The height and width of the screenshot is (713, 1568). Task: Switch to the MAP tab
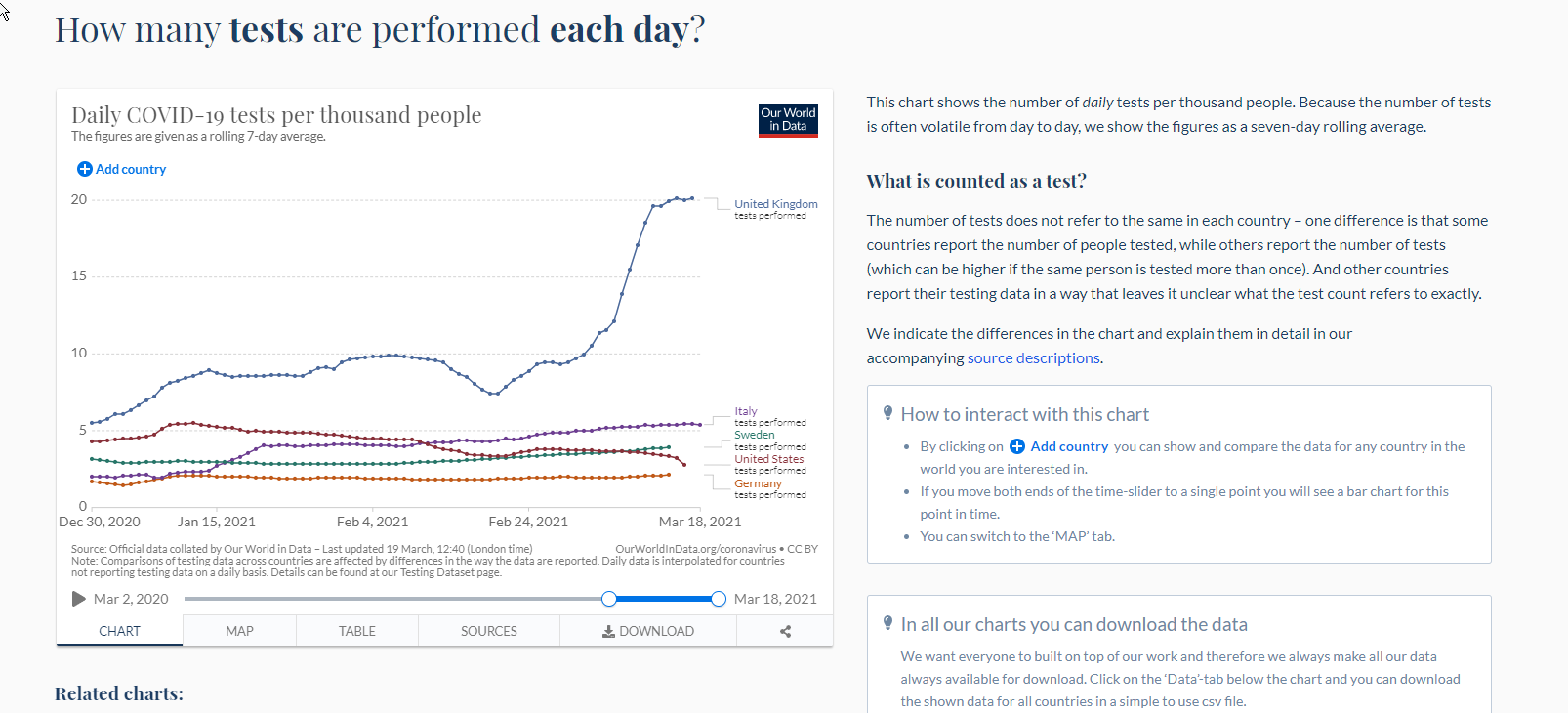239,631
